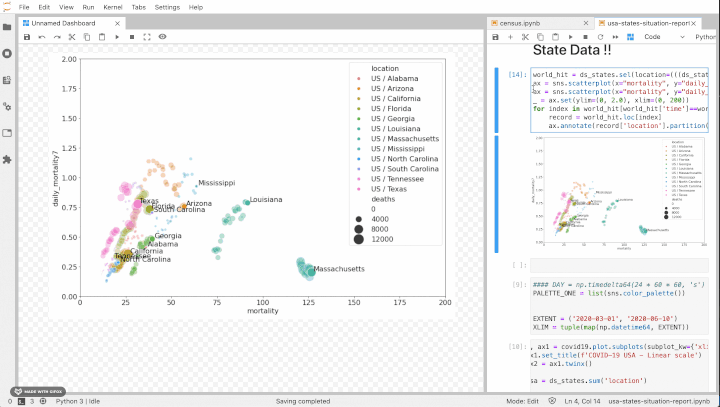The width and height of the screenshot is (720, 407).
Task: Cut the selected dashboard output
Action: (x=72, y=37)
